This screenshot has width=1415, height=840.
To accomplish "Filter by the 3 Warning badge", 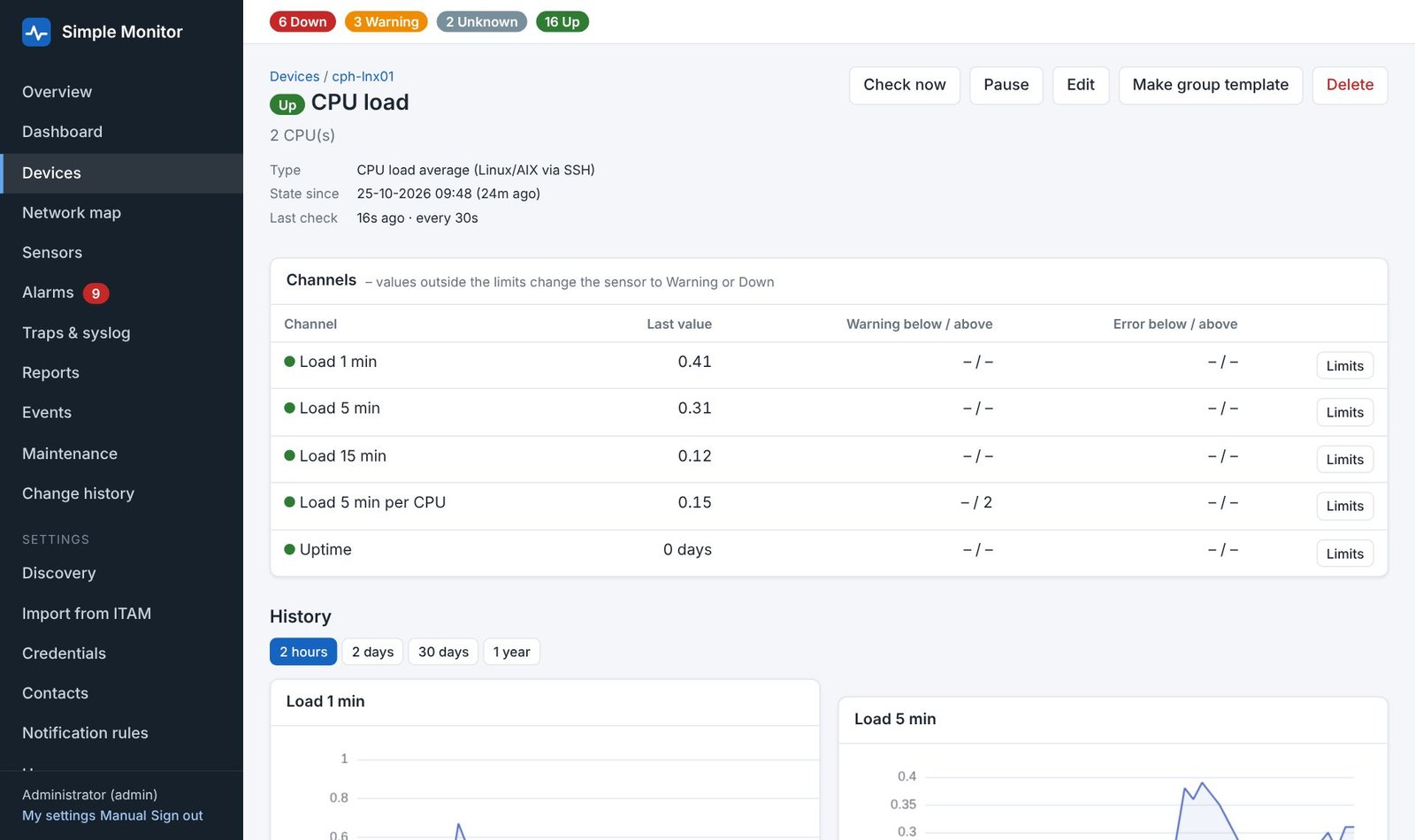I will coord(386,21).
